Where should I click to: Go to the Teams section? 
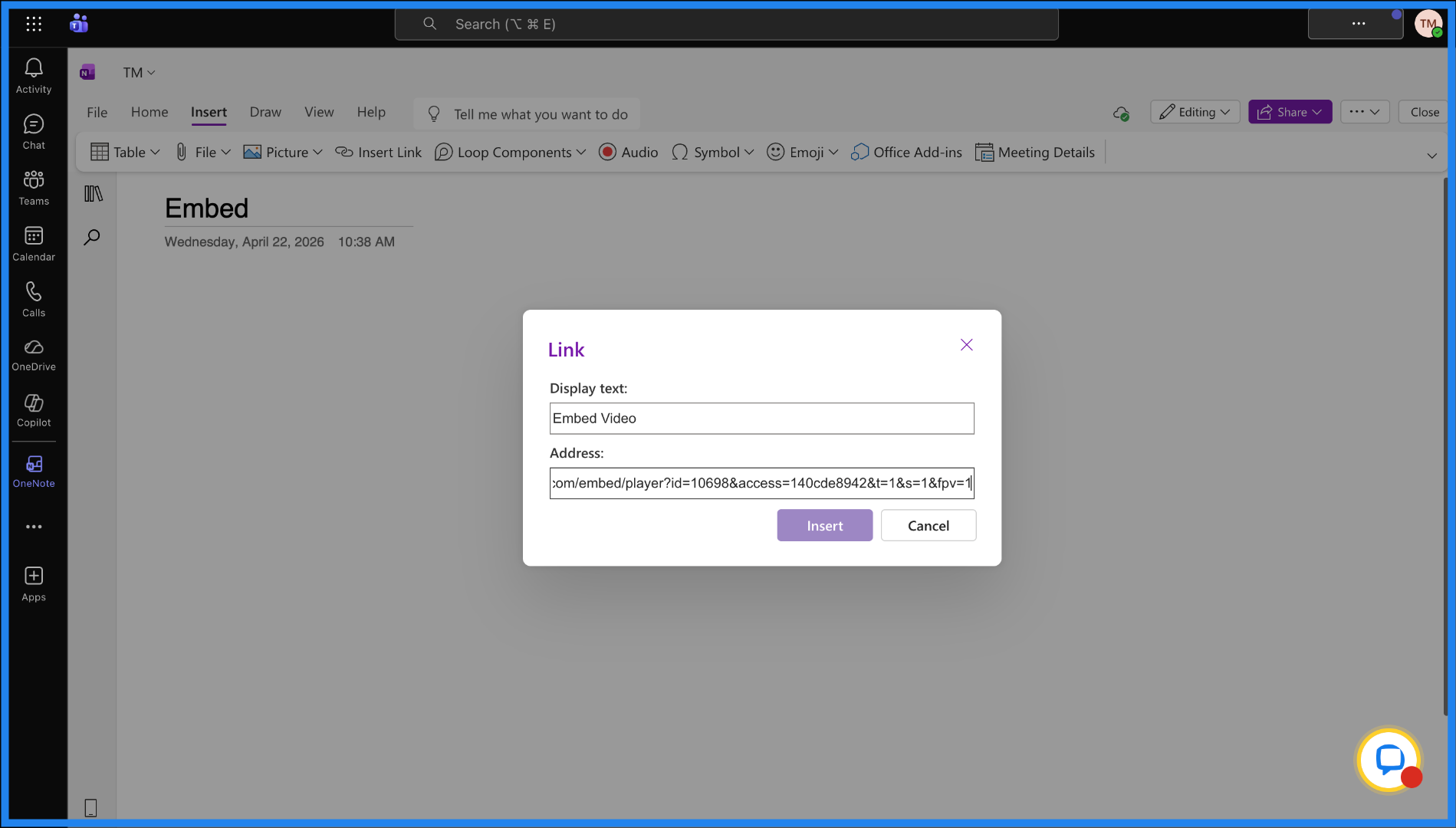pos(34,188)
